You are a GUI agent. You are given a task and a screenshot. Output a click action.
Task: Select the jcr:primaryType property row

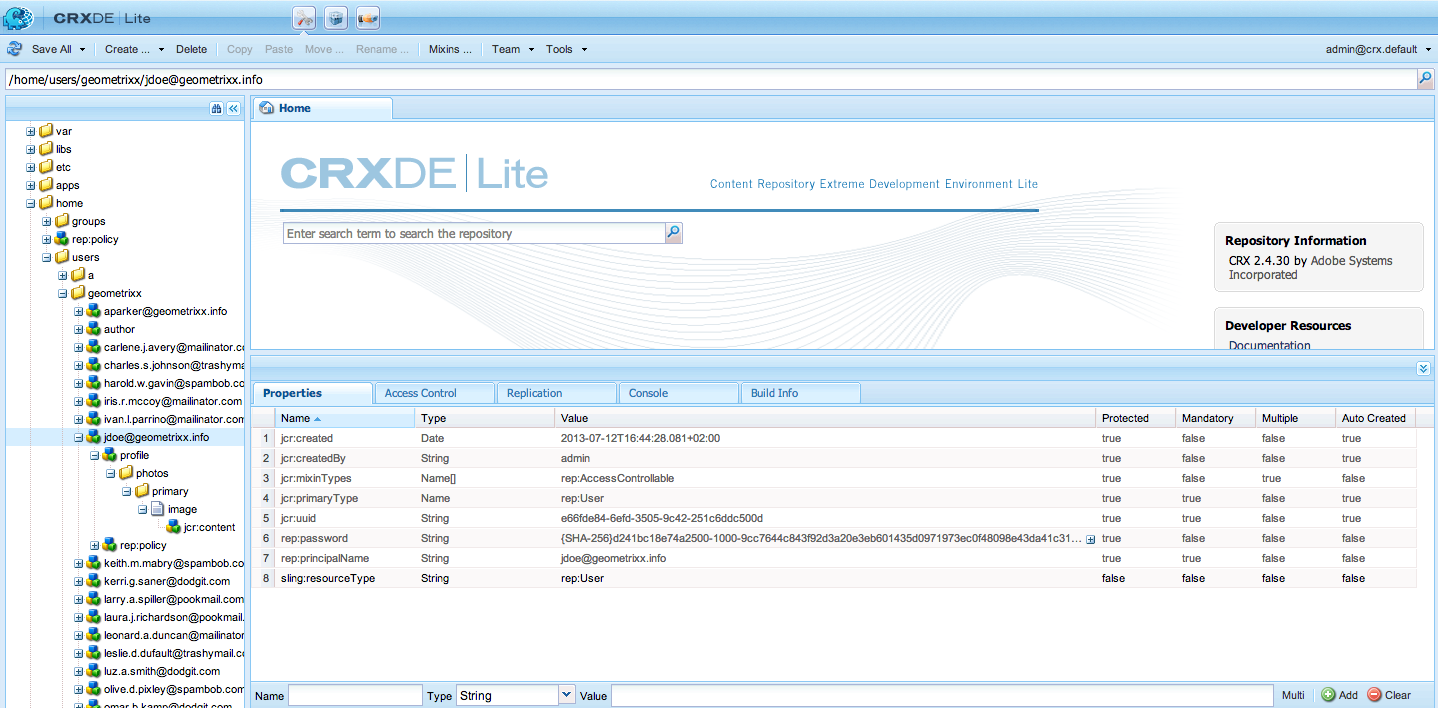pos(834,498)
